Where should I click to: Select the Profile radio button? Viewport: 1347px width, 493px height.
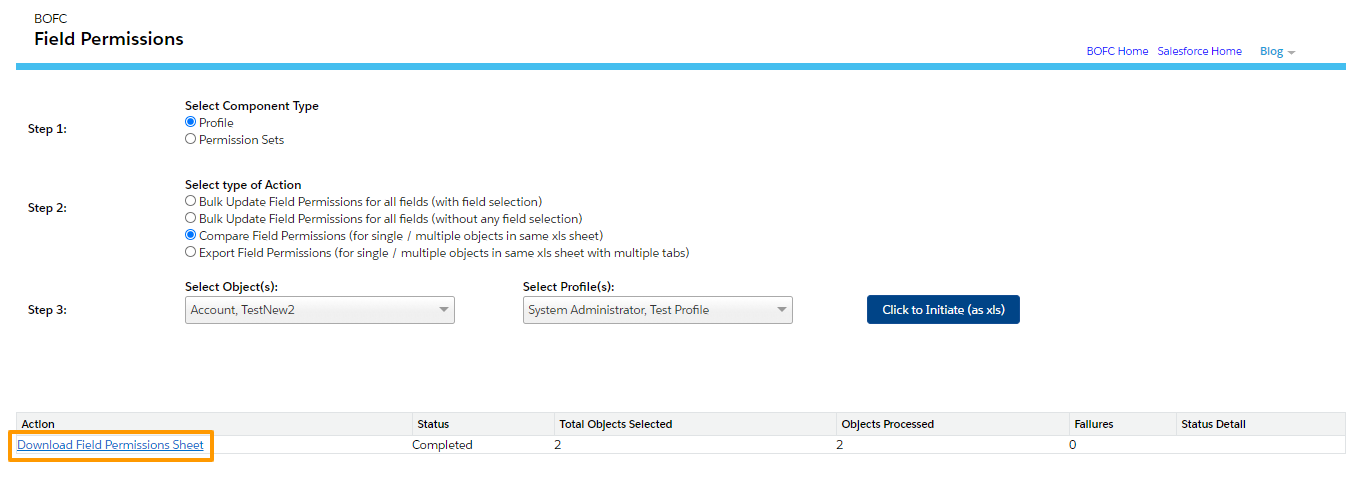click(x=191, y=122)
